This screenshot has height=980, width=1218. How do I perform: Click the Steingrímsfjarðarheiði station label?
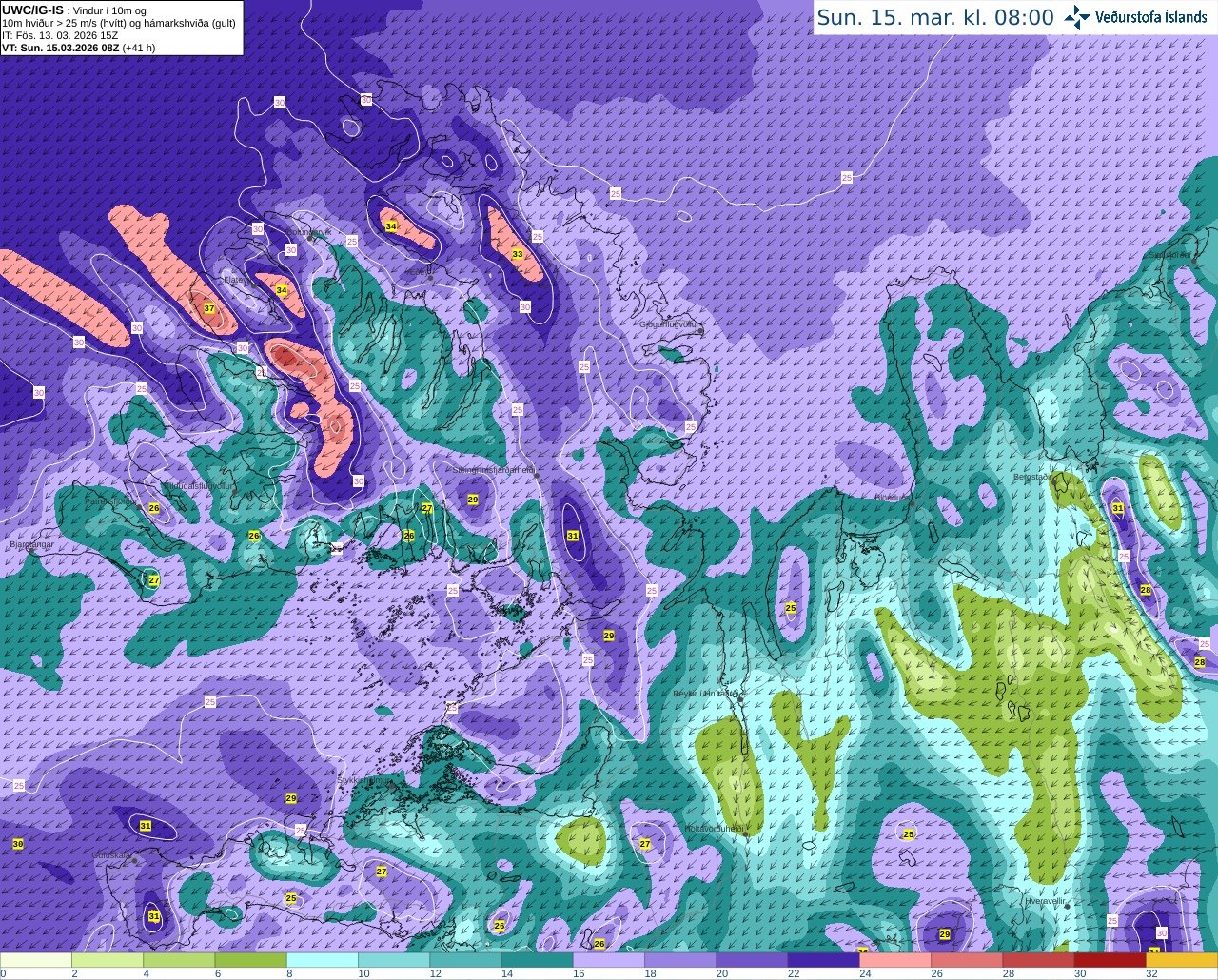pyautogui.click(x=492, y=469)
